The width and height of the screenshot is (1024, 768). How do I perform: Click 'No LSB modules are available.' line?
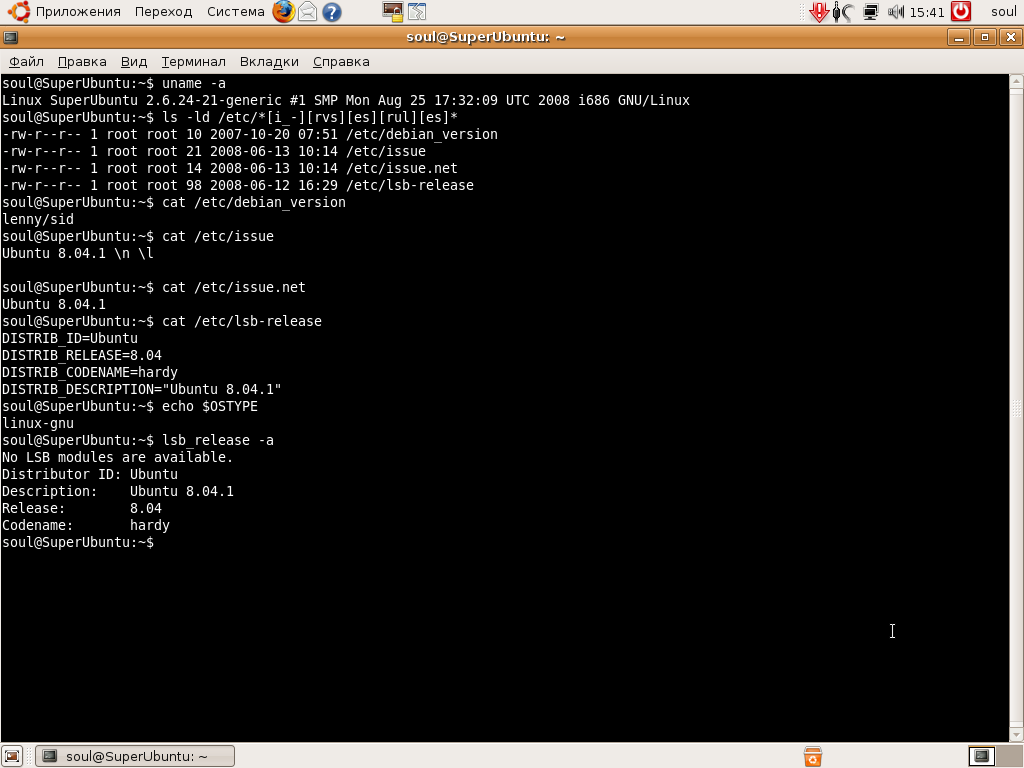[x=118, y=456]
